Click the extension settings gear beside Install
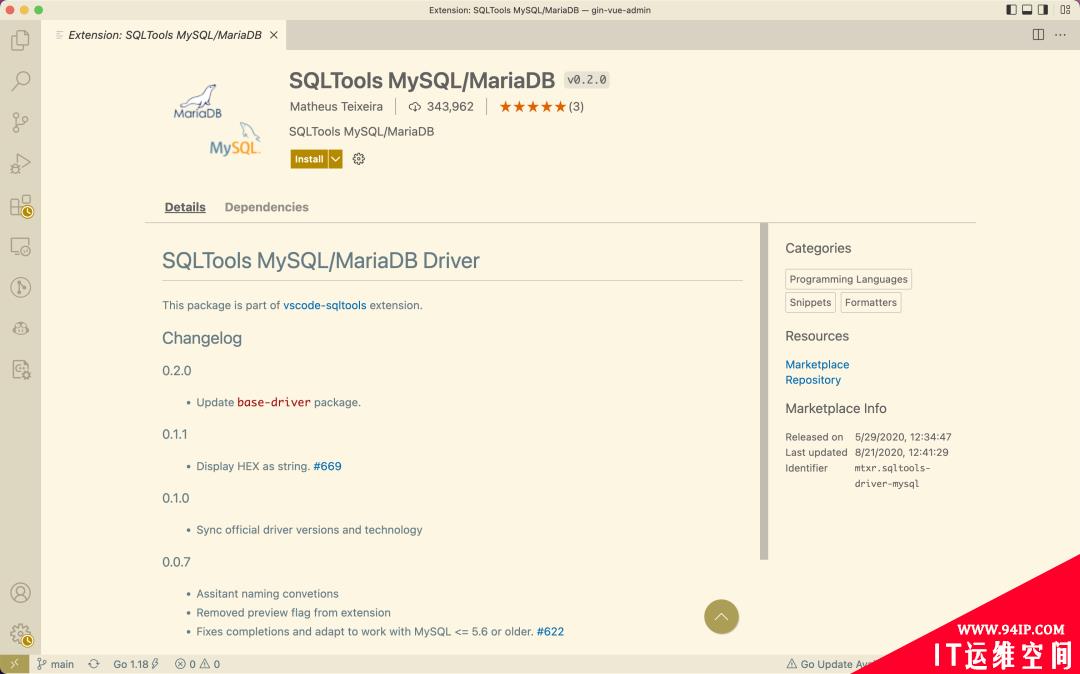1080x674 pixels. [x=358, y=159]
